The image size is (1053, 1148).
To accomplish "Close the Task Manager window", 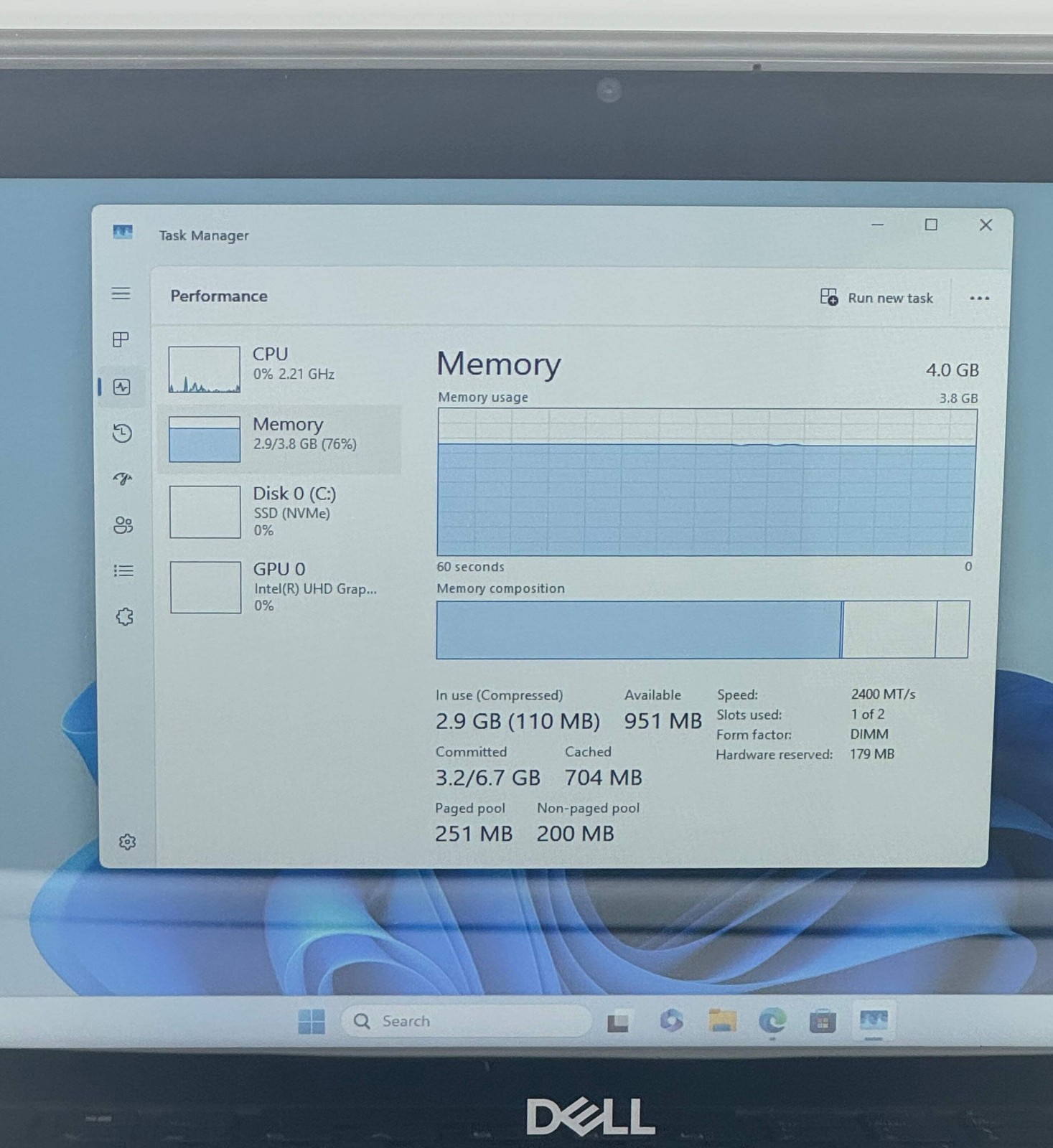I will coord(986,225).
